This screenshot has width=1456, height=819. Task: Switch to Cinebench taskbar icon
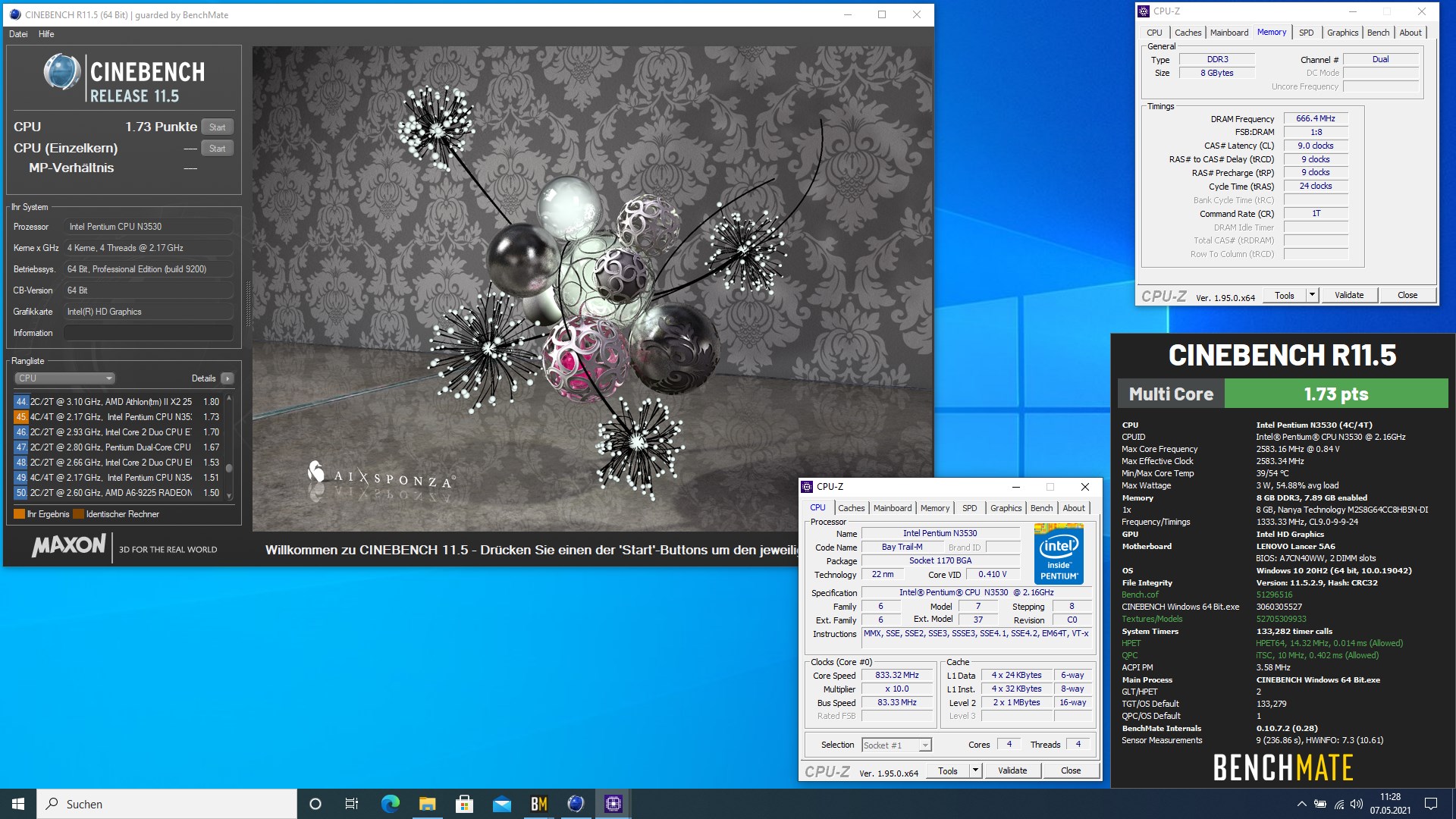pos(576,804)
